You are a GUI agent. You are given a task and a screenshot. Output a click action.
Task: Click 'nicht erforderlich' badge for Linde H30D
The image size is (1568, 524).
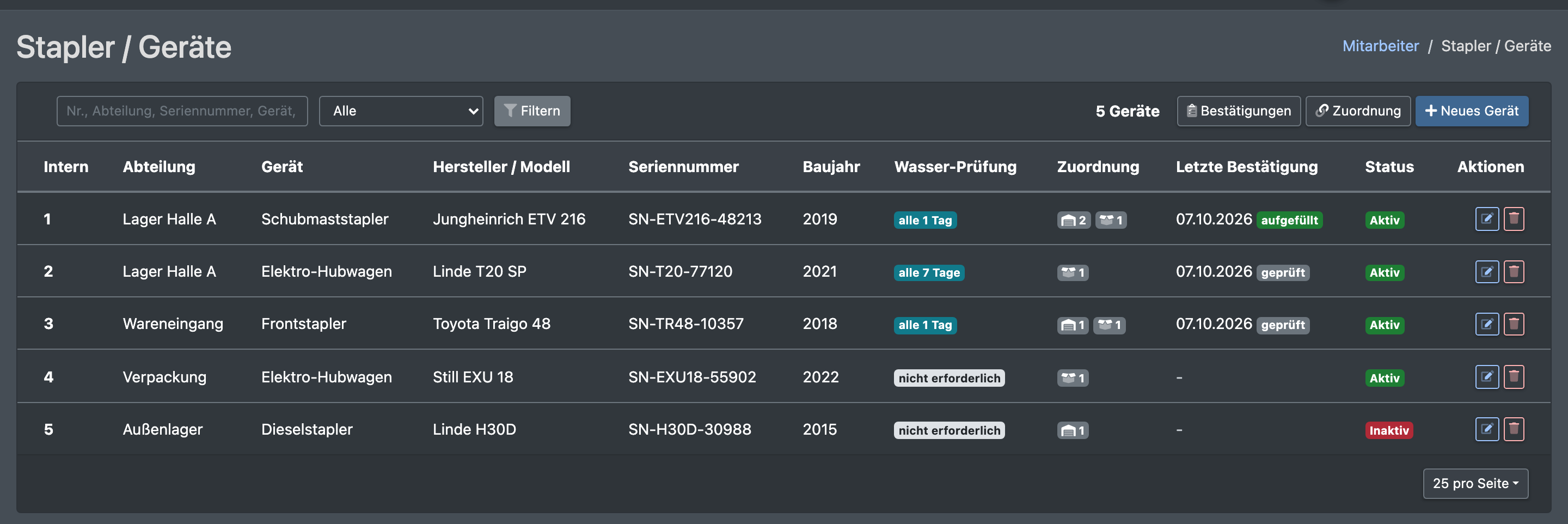click(949, 430)
